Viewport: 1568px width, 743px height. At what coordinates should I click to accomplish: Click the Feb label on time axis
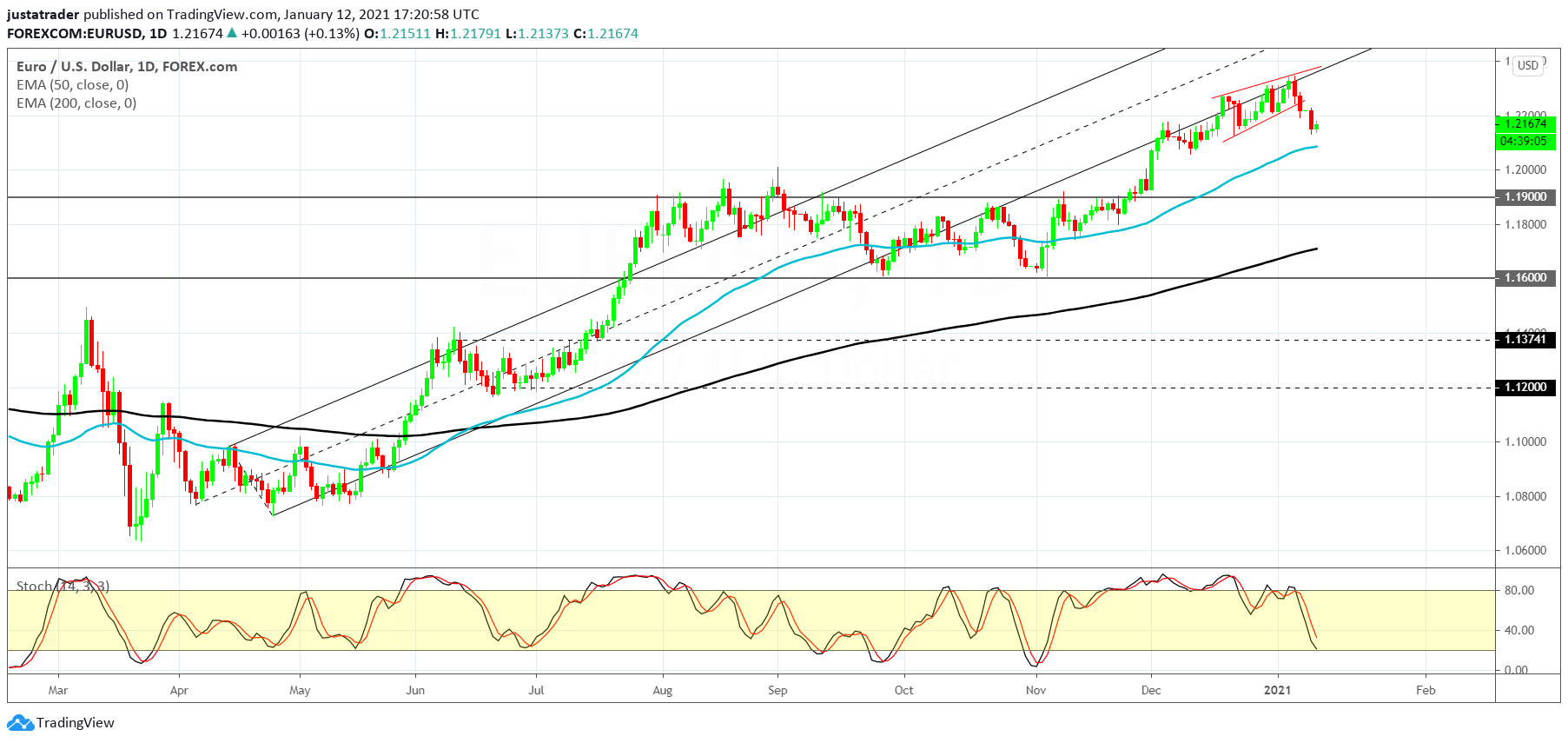click(x=1426, y=691)
